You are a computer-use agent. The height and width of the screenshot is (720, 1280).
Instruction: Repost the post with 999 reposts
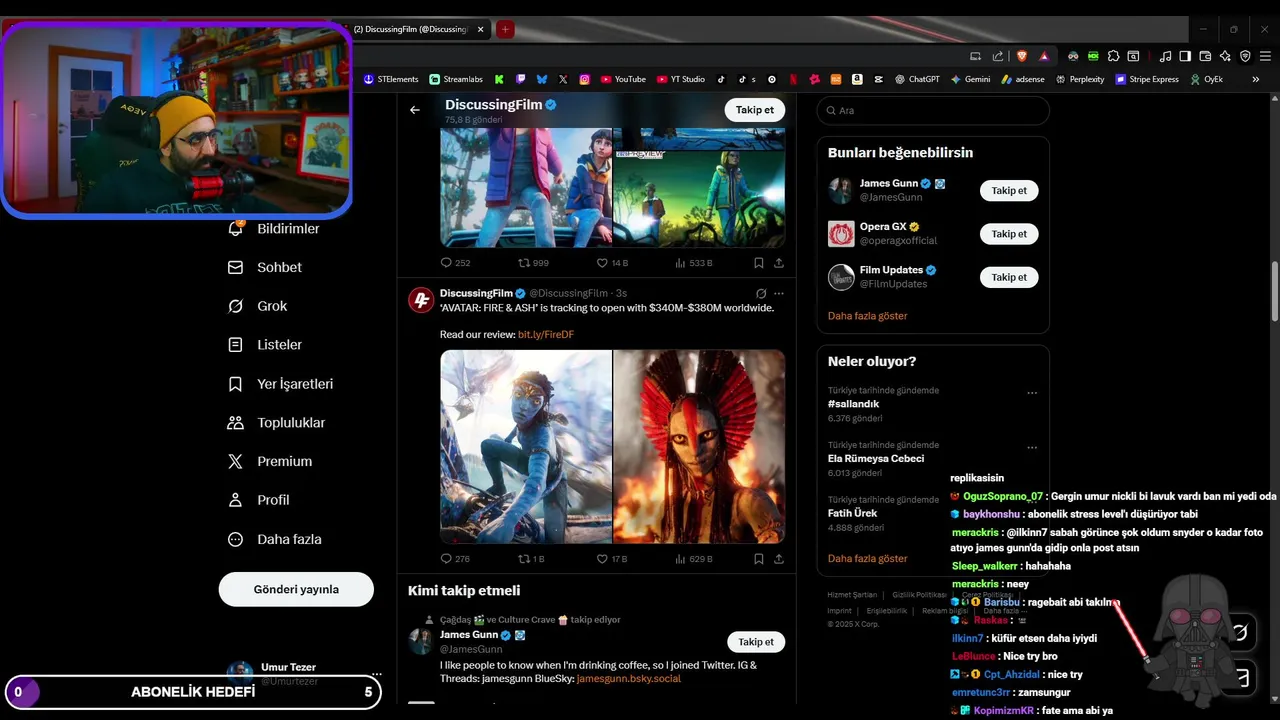[533, 263]
